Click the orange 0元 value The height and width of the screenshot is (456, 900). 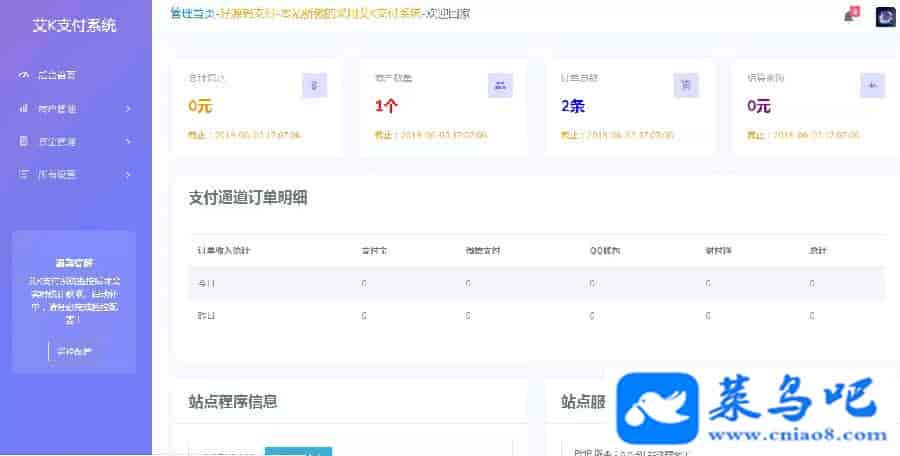click(x=200, y=106)
